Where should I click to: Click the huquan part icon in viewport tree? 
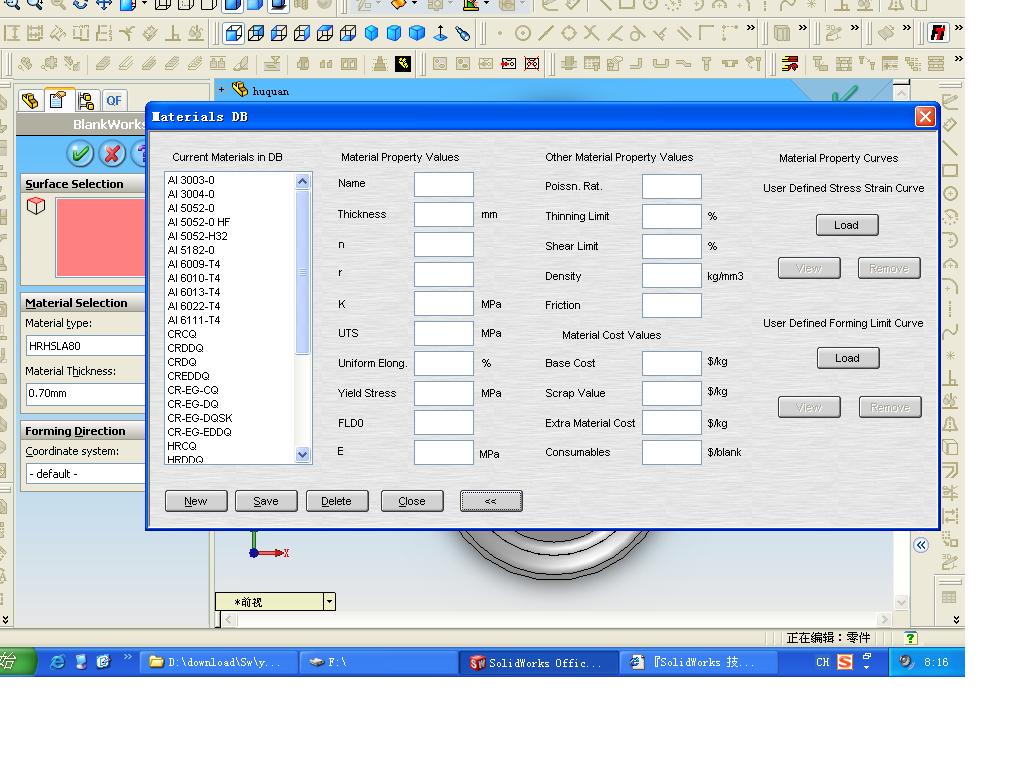(x=240, y=89)
